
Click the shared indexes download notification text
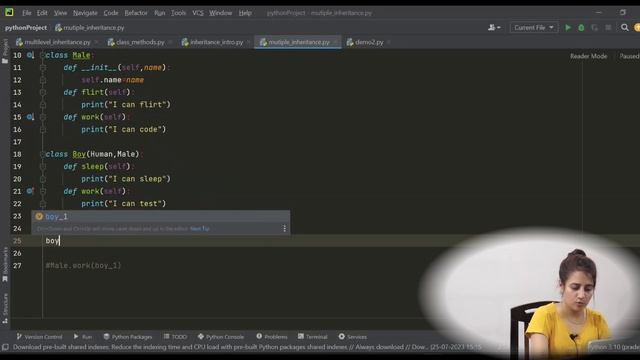247,347
